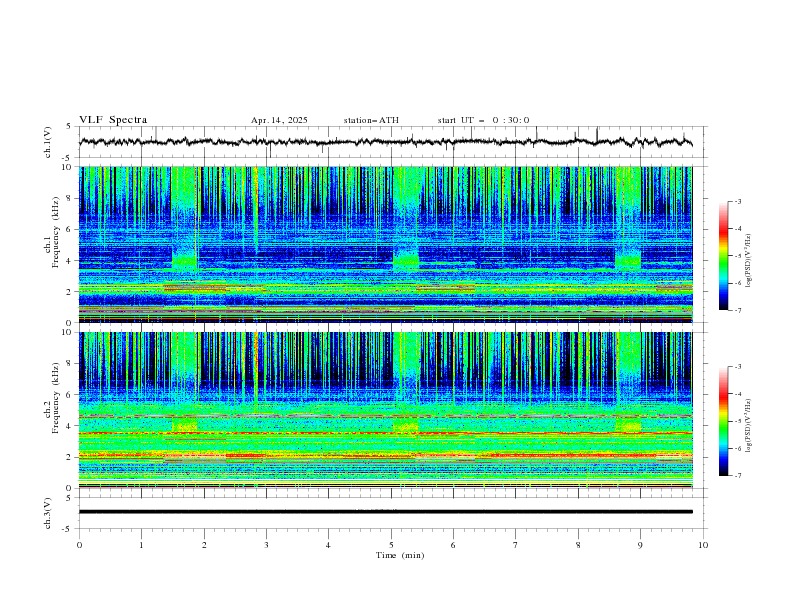This screenshot has height=612, width=792.
Task: Click the "VLF Spectra" title text
Action: tap(113, 120)
